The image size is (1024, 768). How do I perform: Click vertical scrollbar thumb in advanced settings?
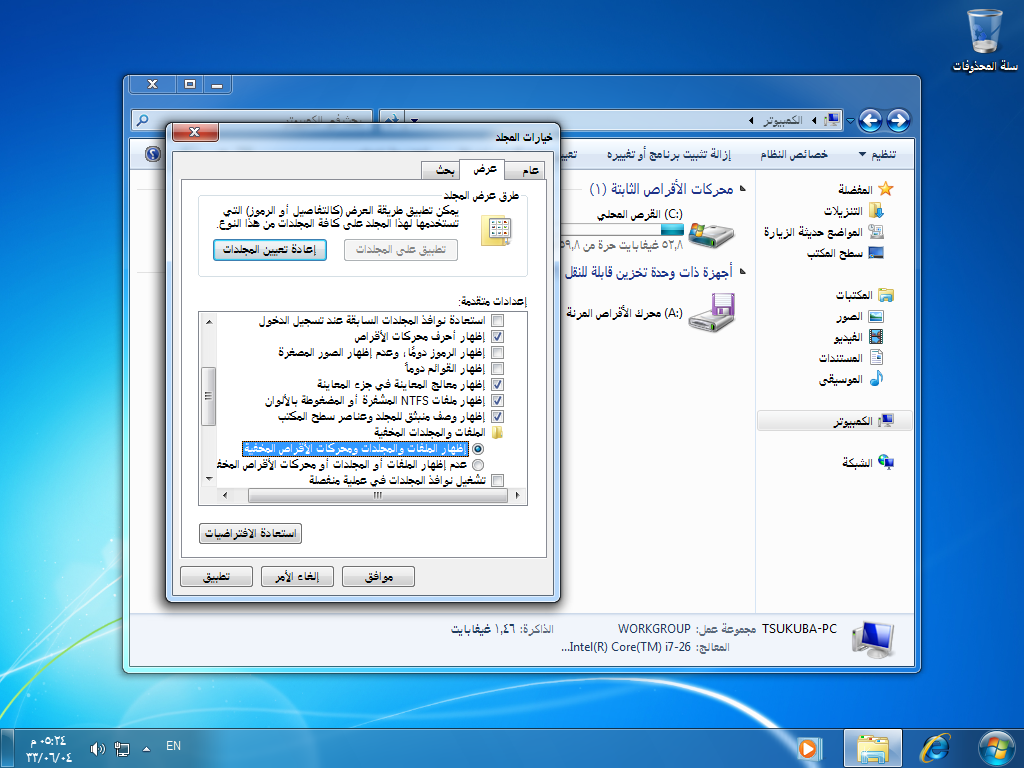tap(208, 396)
